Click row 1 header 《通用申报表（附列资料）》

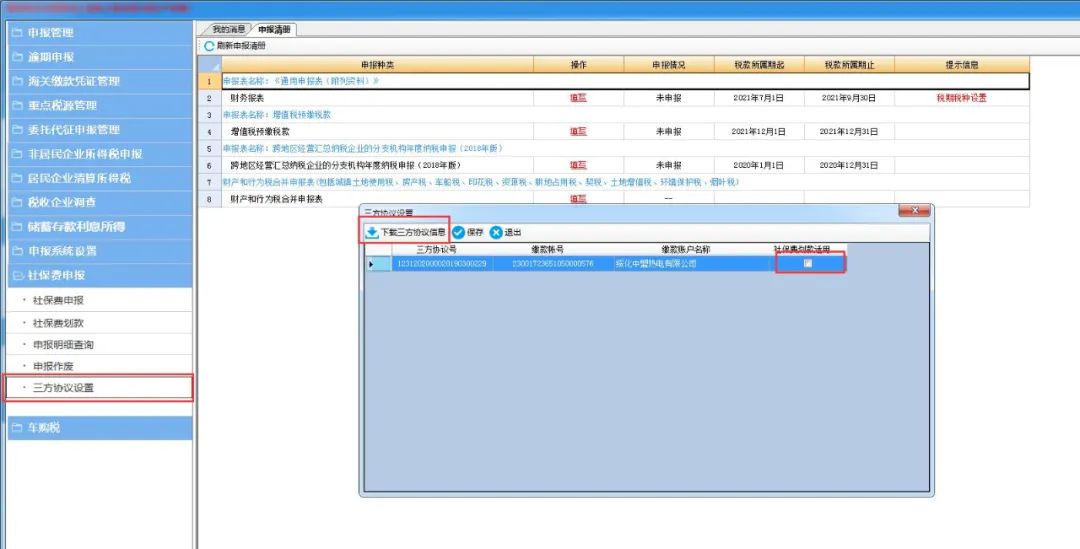pos(625,81)
